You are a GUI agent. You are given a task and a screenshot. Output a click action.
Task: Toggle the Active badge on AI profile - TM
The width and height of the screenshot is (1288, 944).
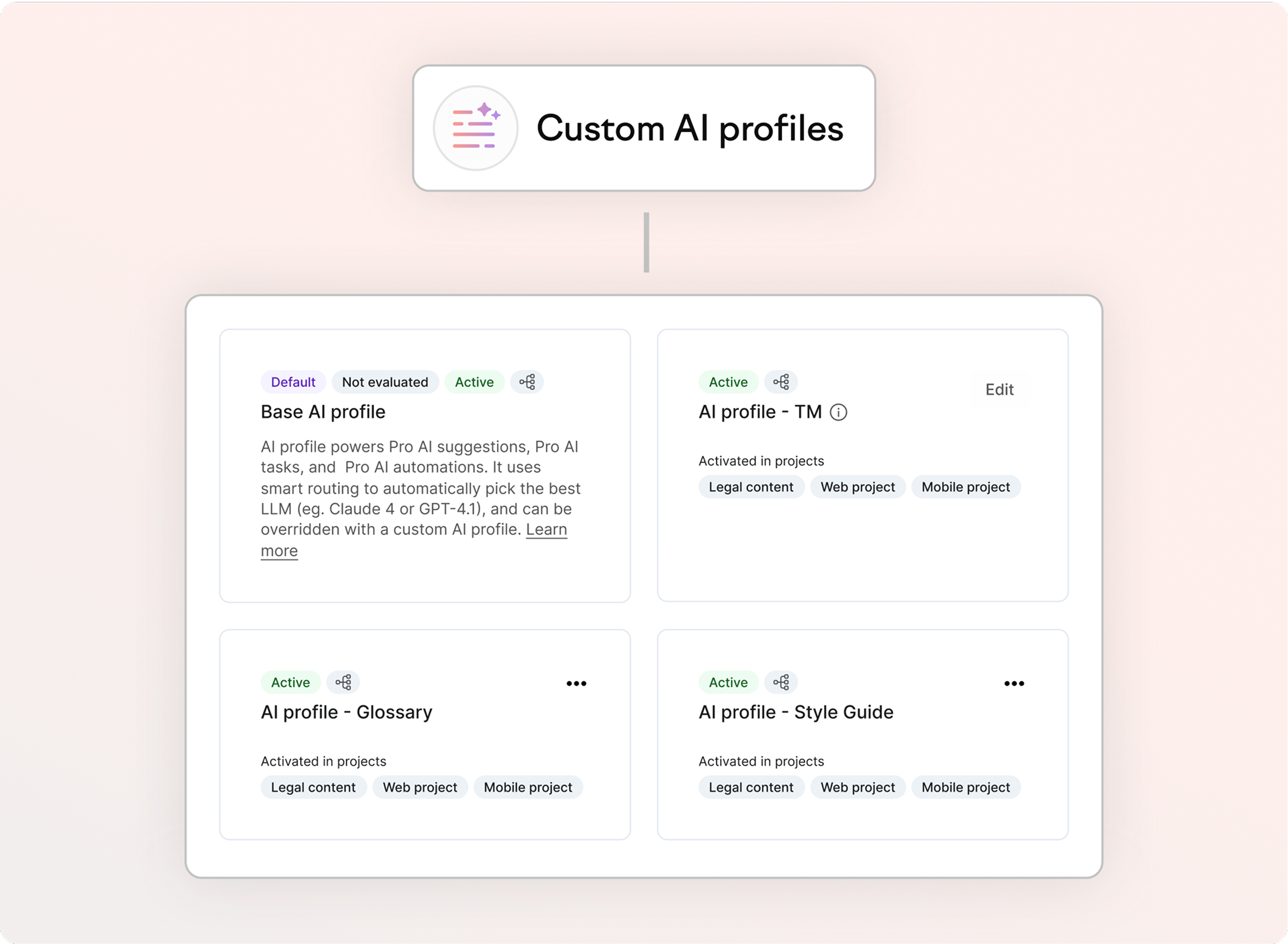coord(727,382)
